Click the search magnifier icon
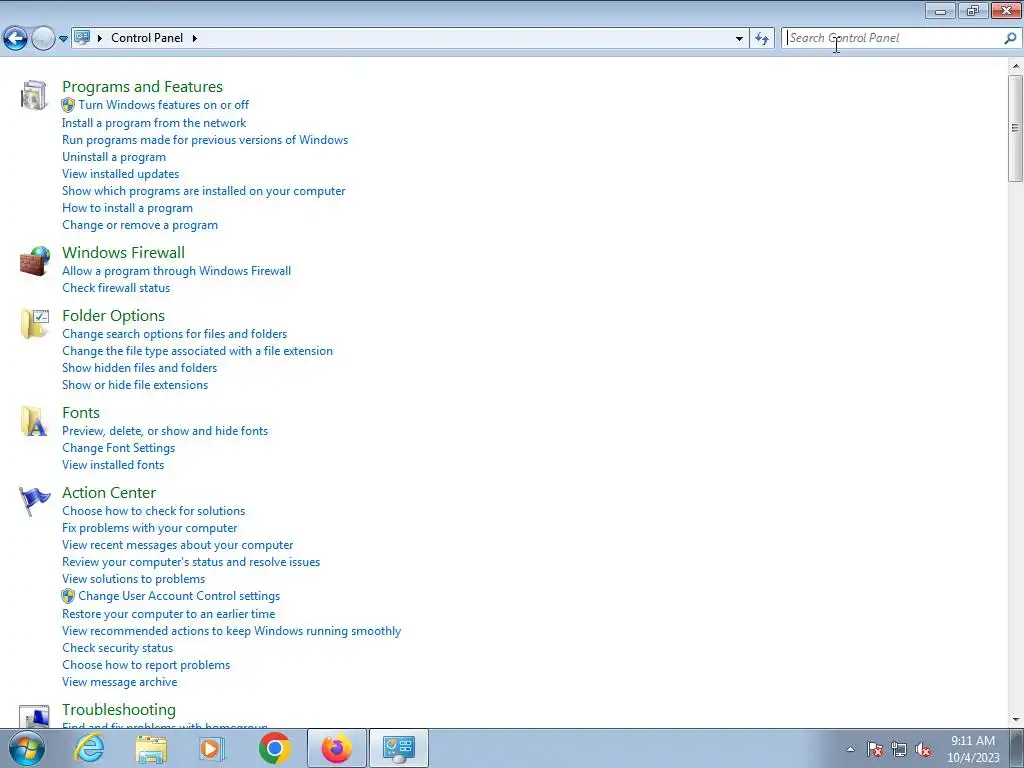1024x768 pixels. pyautogui.click(x=1010, y=39)
